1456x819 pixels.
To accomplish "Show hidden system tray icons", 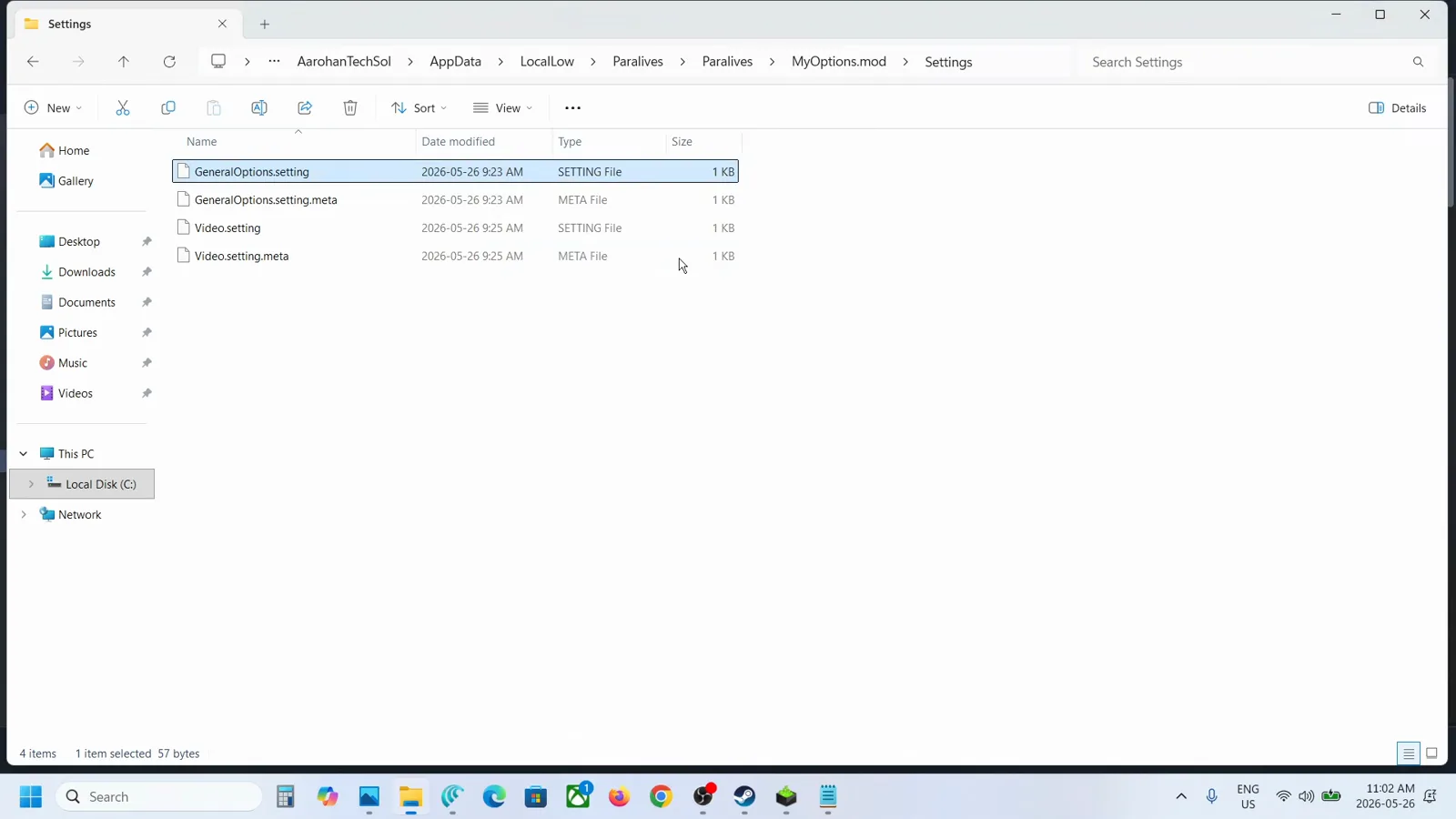I will click(1181, 796).
